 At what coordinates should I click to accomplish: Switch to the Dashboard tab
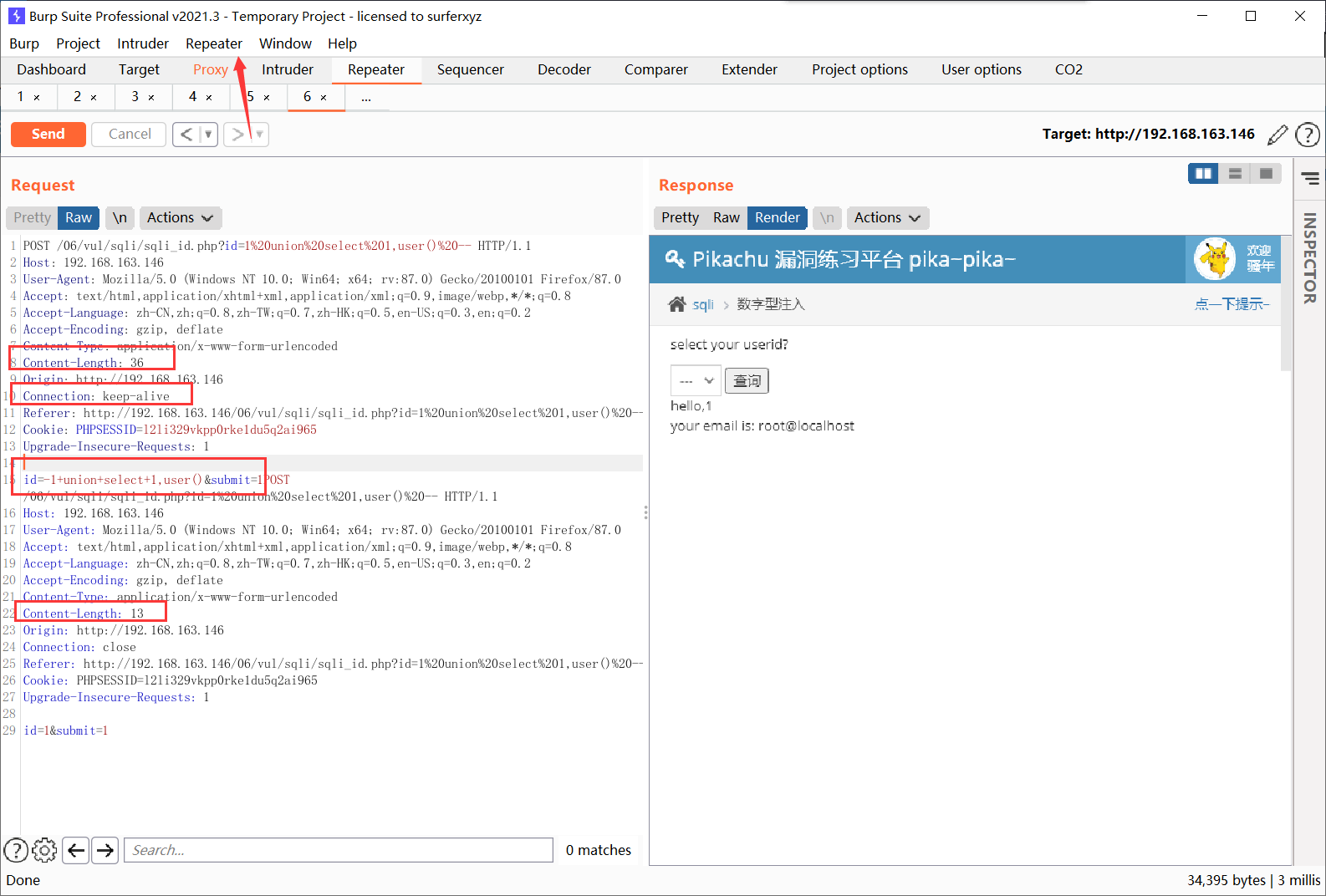pos(51,69)
